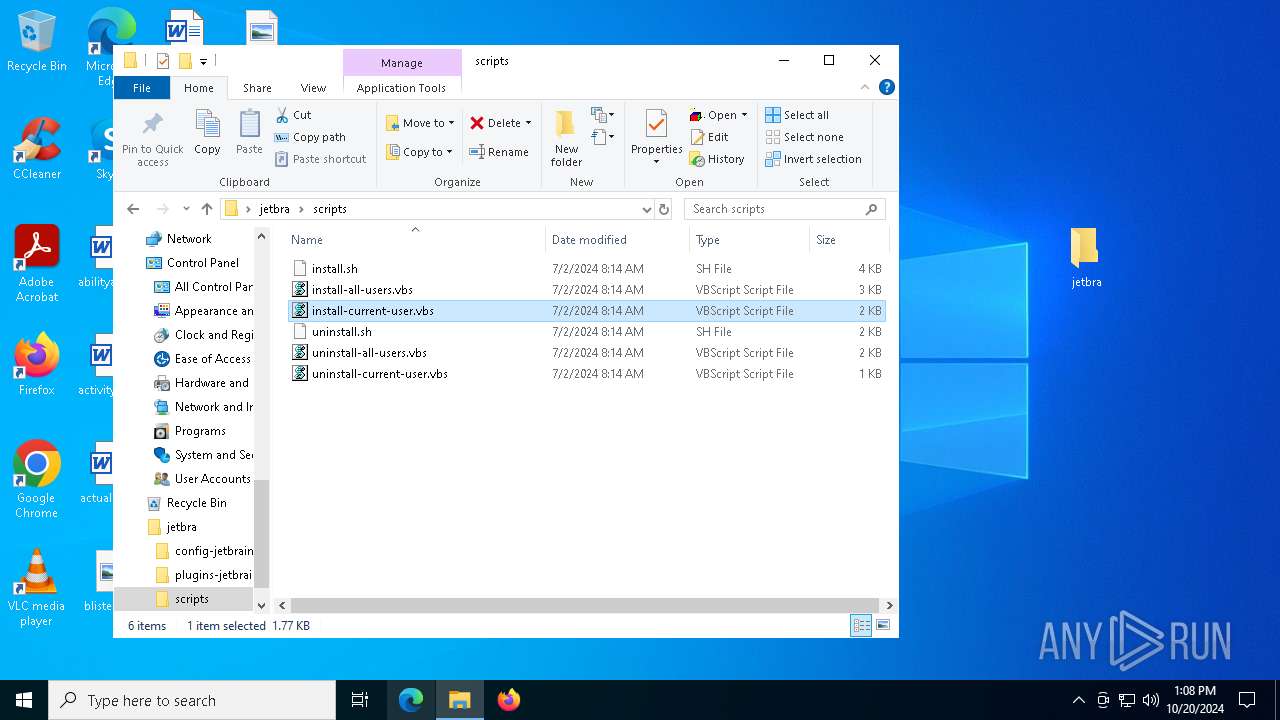This screenshot has height=720, width=1280.
Task: Click jetbra in the address breadcrumb
Action: pos(274,209)
